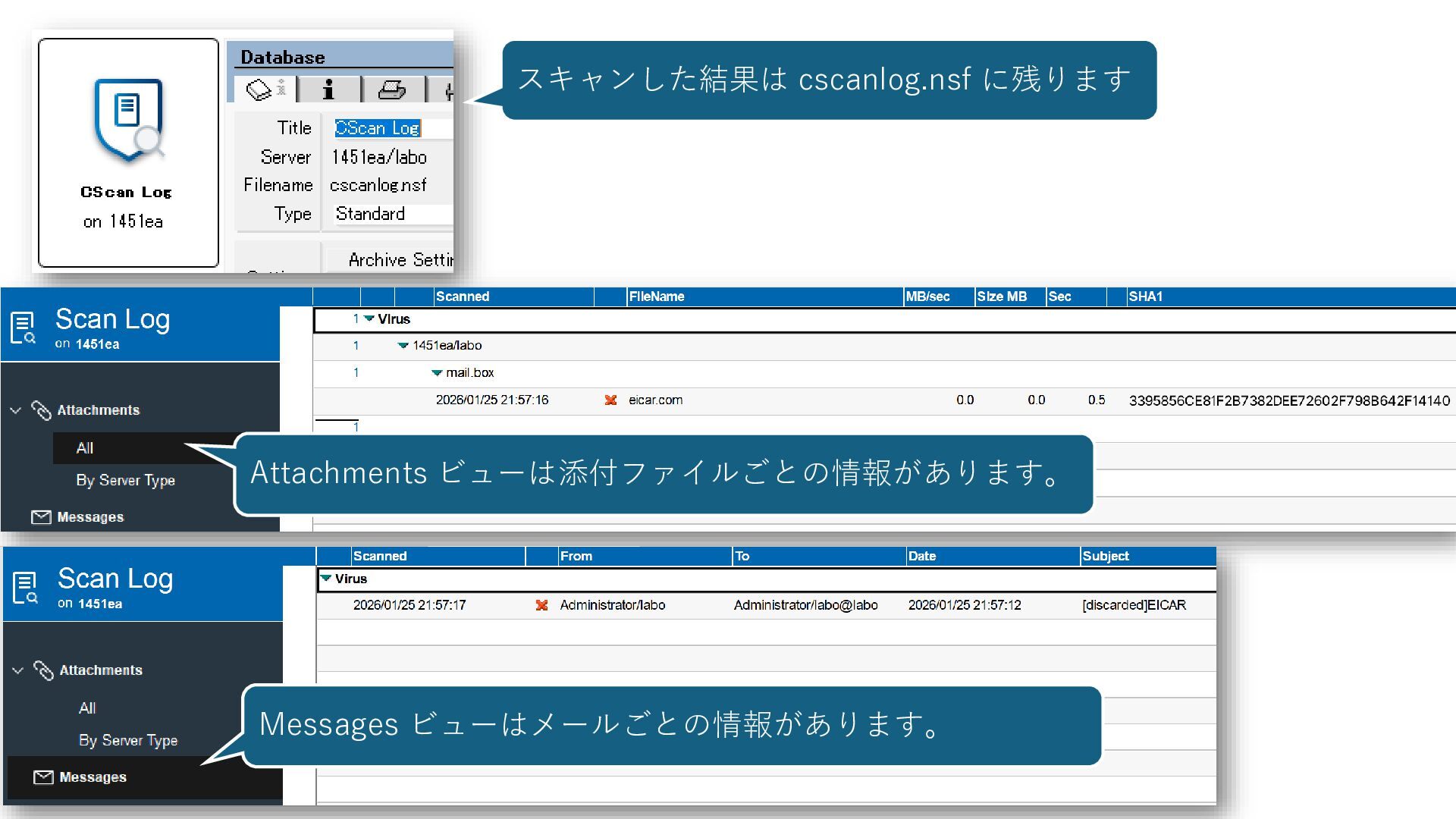Collapse the 1451ea/labo server twistie
The height and width of the screenshot is (819, 1456).
[x=403, y=346]
